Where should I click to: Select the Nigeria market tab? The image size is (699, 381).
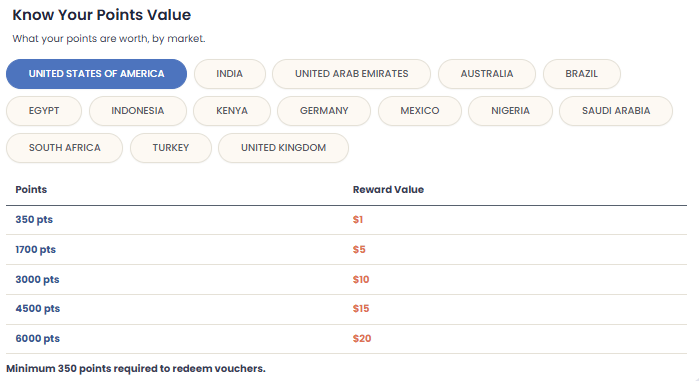(510, 111)
